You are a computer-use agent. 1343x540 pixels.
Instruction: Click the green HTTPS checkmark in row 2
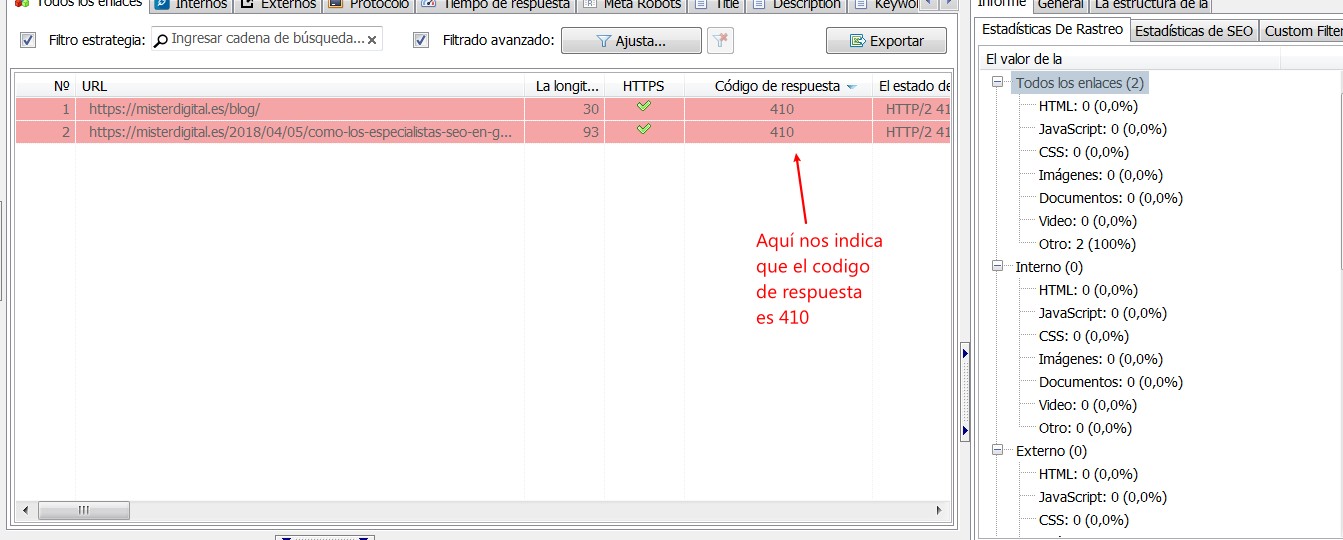(644, 130)
